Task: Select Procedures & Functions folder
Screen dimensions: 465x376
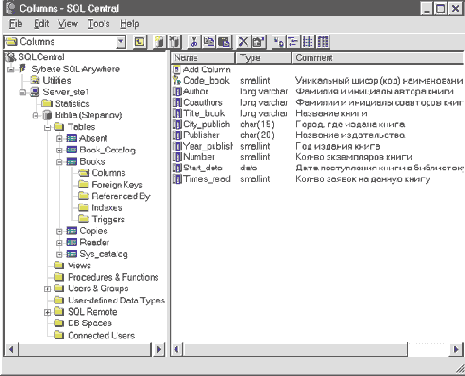Action: coord(106,277)
